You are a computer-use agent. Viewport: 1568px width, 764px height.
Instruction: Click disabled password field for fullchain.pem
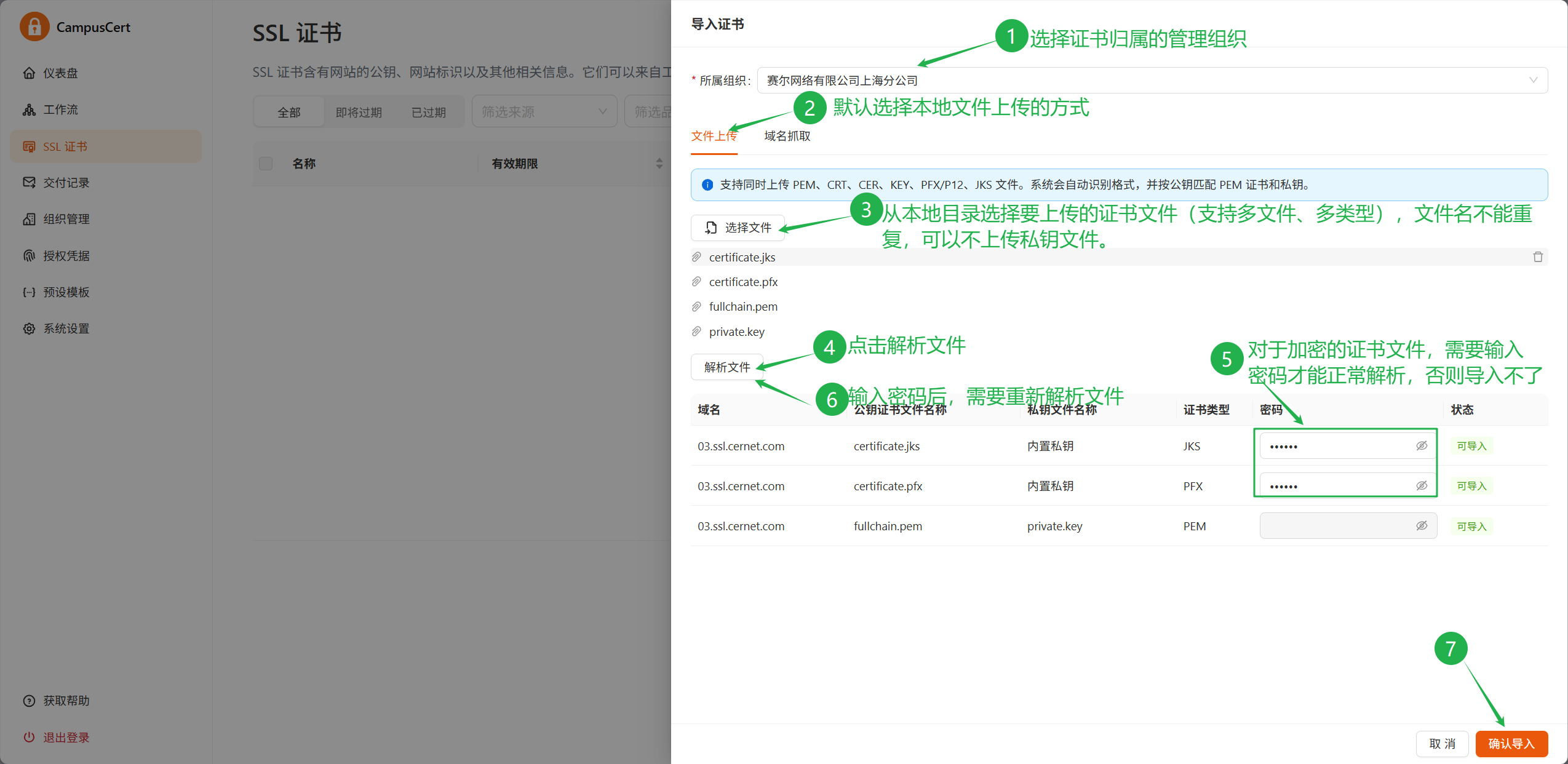click(1348, 526)
